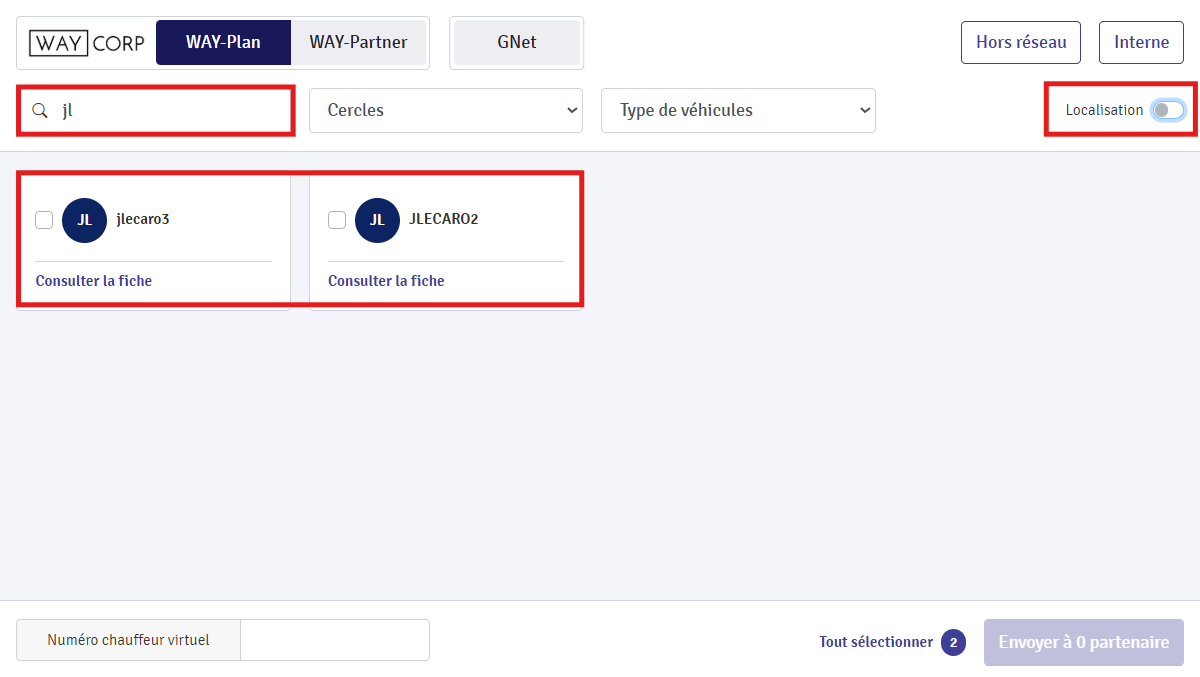
Task: Open Consulter la fiche for jlecaro3
Action: pyautogui.click(x=94, y=281)
